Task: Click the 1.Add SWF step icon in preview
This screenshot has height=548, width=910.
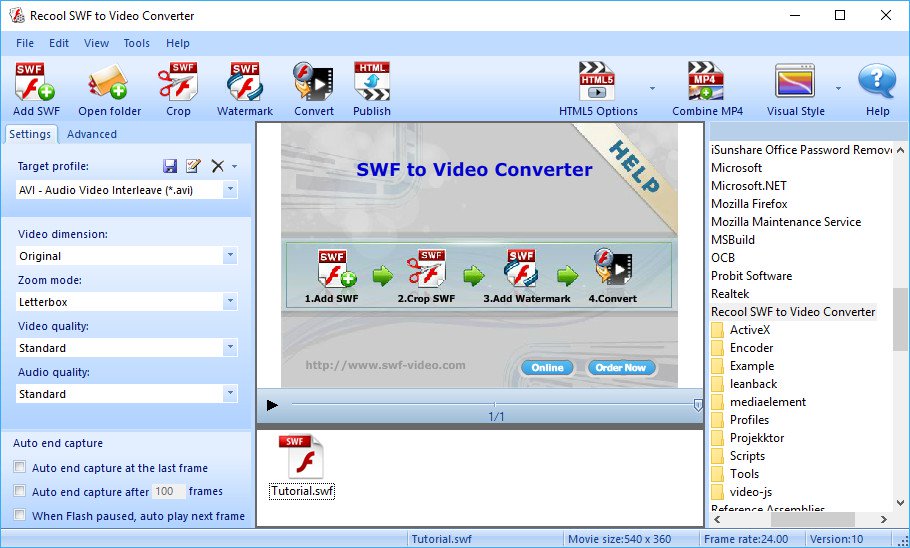Action: 335,268
